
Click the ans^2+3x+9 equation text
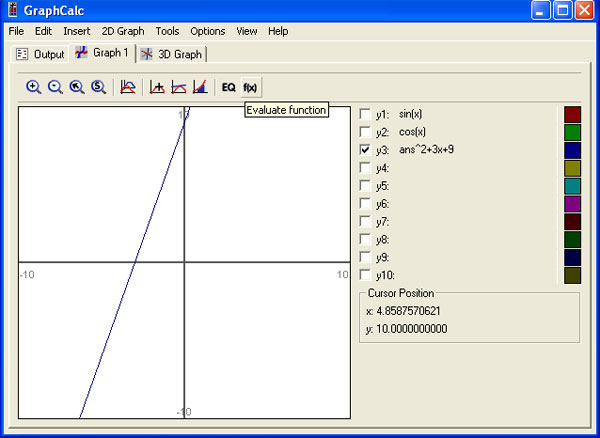426,150
